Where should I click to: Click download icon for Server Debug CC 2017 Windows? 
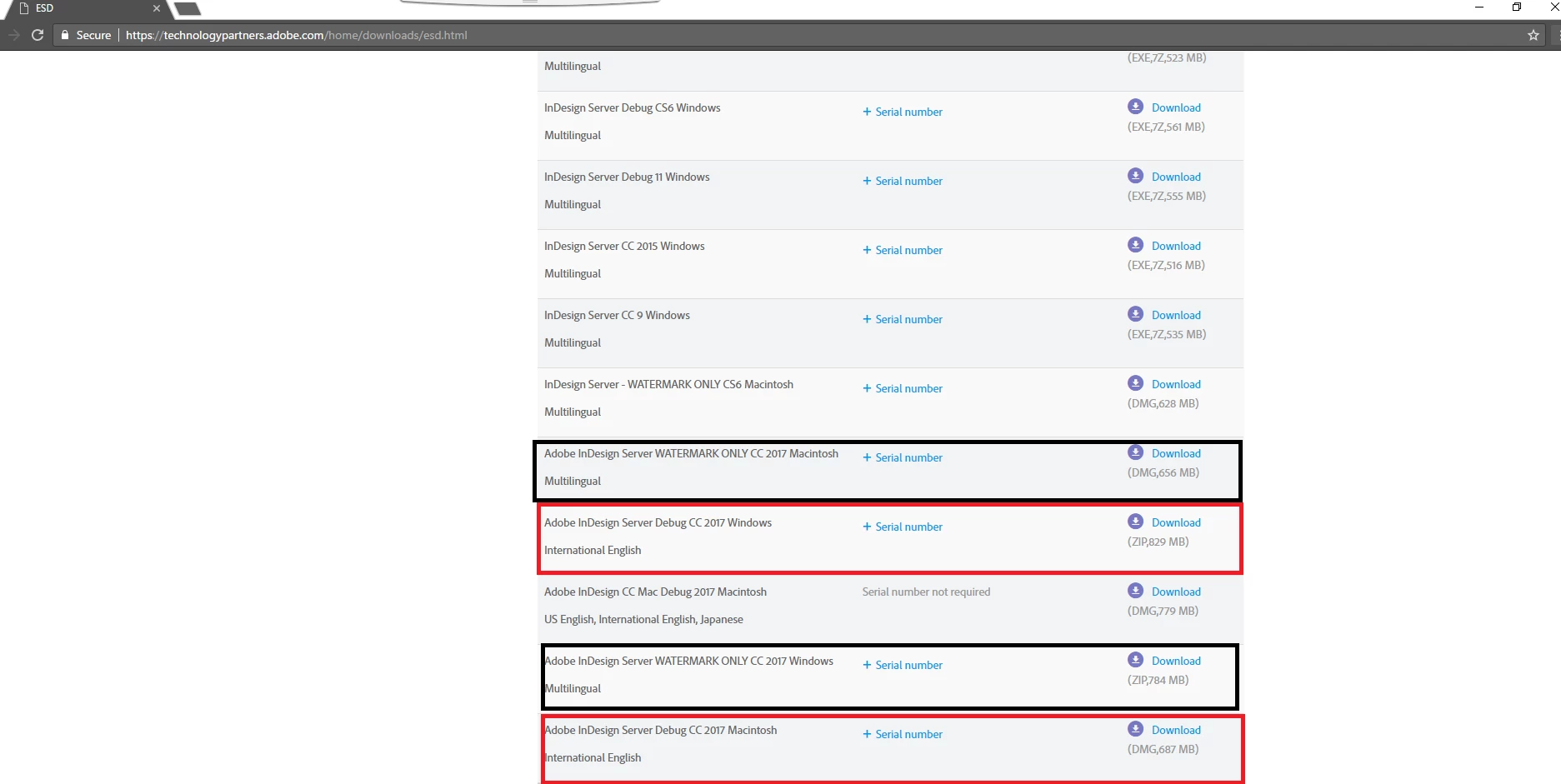[1135, 522]
